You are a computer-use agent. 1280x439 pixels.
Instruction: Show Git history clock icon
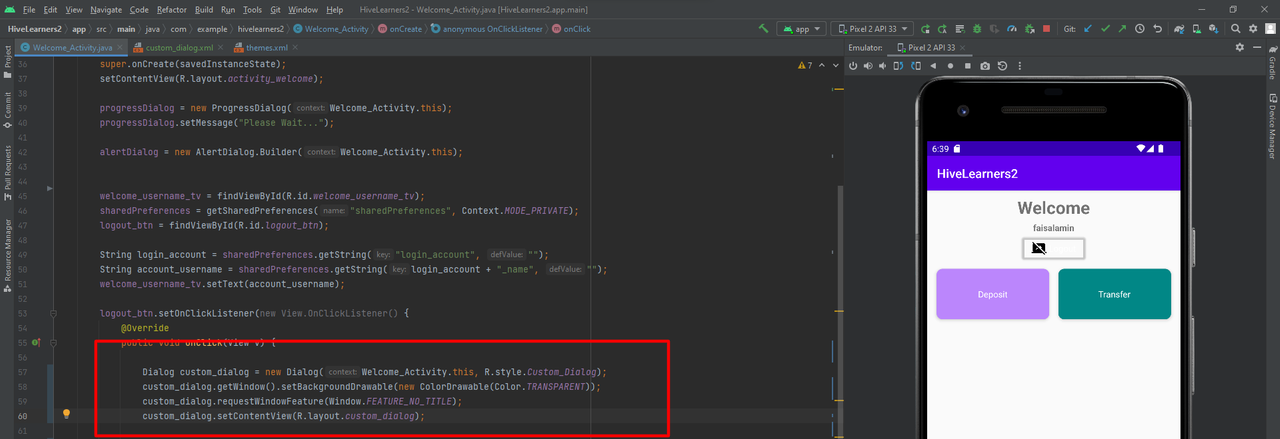tap(1140, 29)
